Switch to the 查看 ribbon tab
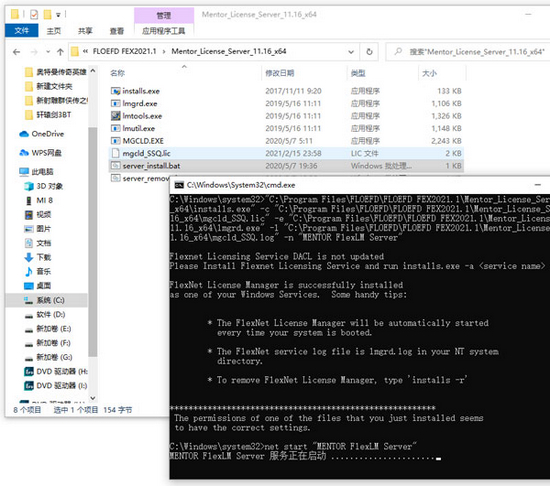This screenshot has height=486, width=550. 116,31
